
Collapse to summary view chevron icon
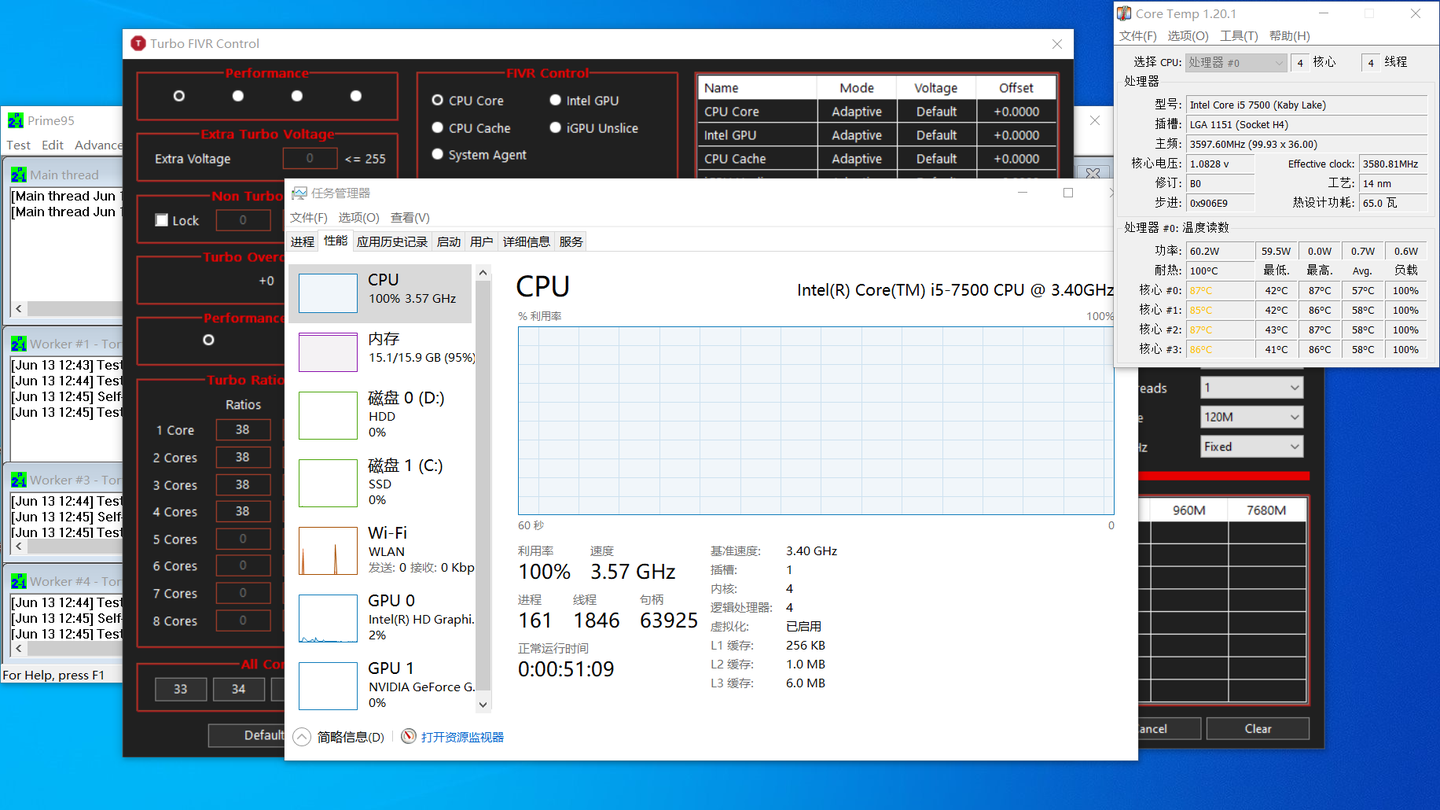point(302,737)
